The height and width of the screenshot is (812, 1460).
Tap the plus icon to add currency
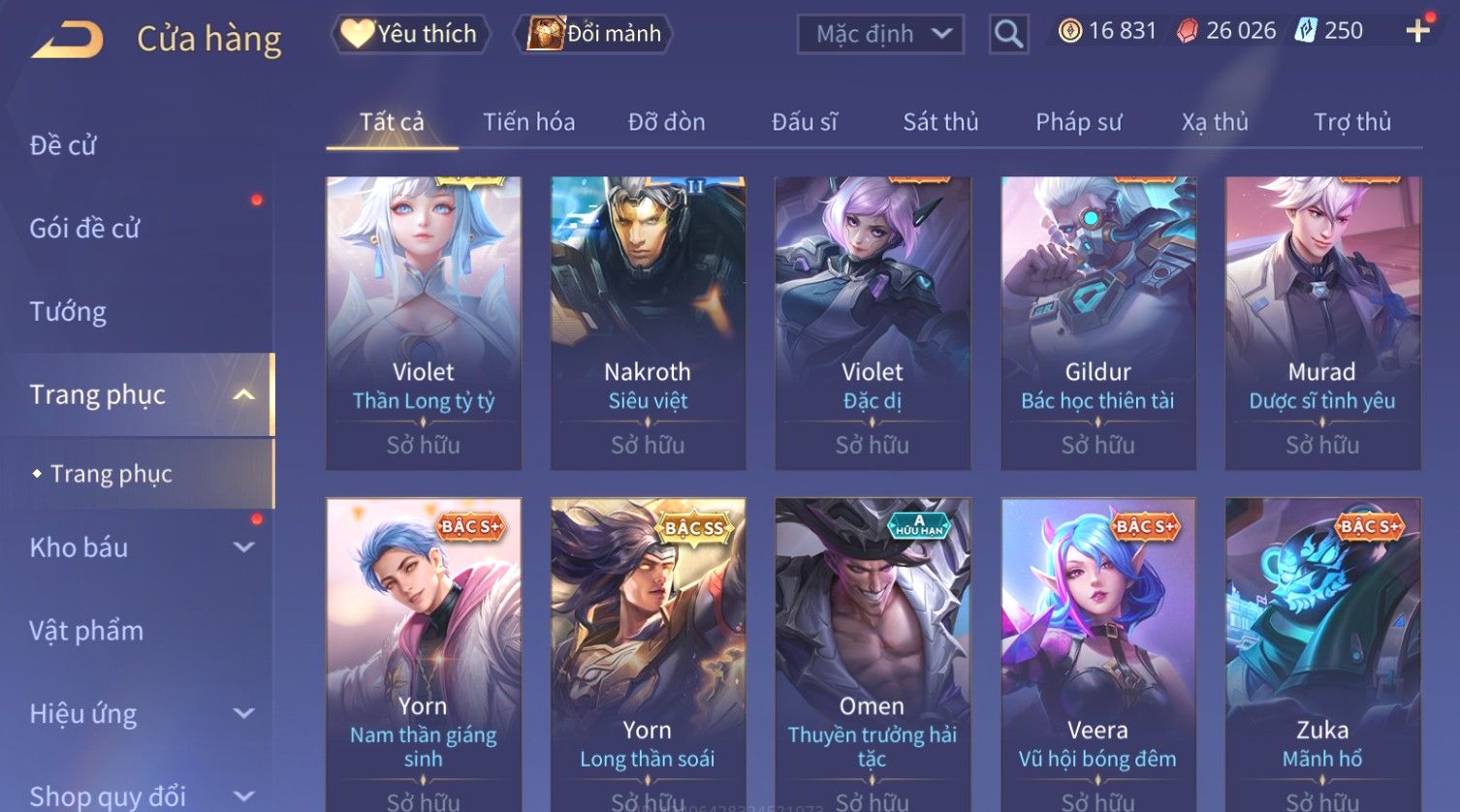tap(1417, 31)
